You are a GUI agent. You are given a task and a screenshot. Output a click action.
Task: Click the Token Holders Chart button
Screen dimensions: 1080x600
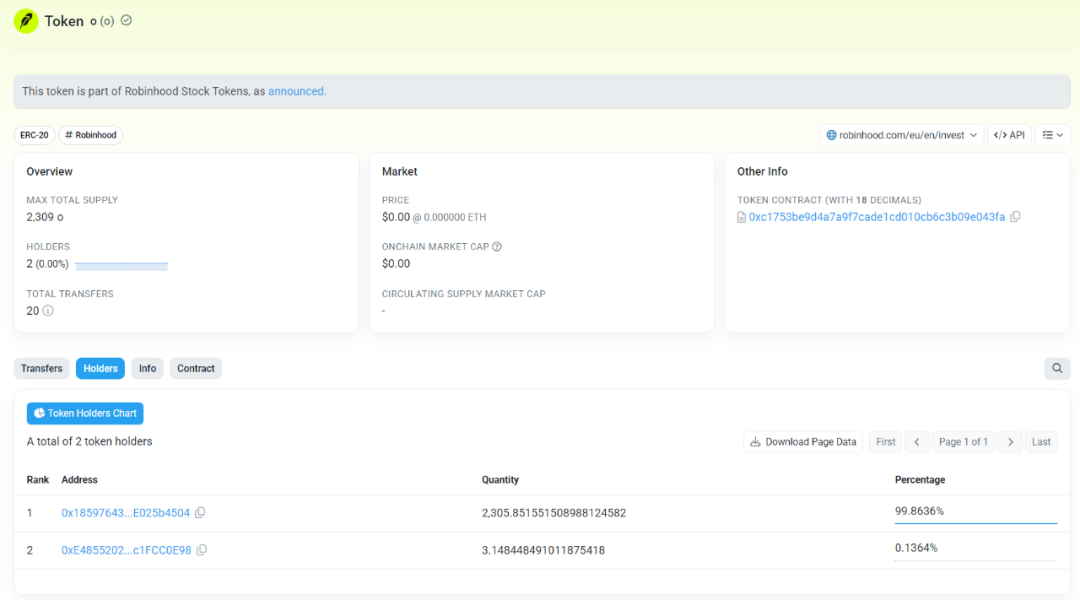(x=85, y=413)
